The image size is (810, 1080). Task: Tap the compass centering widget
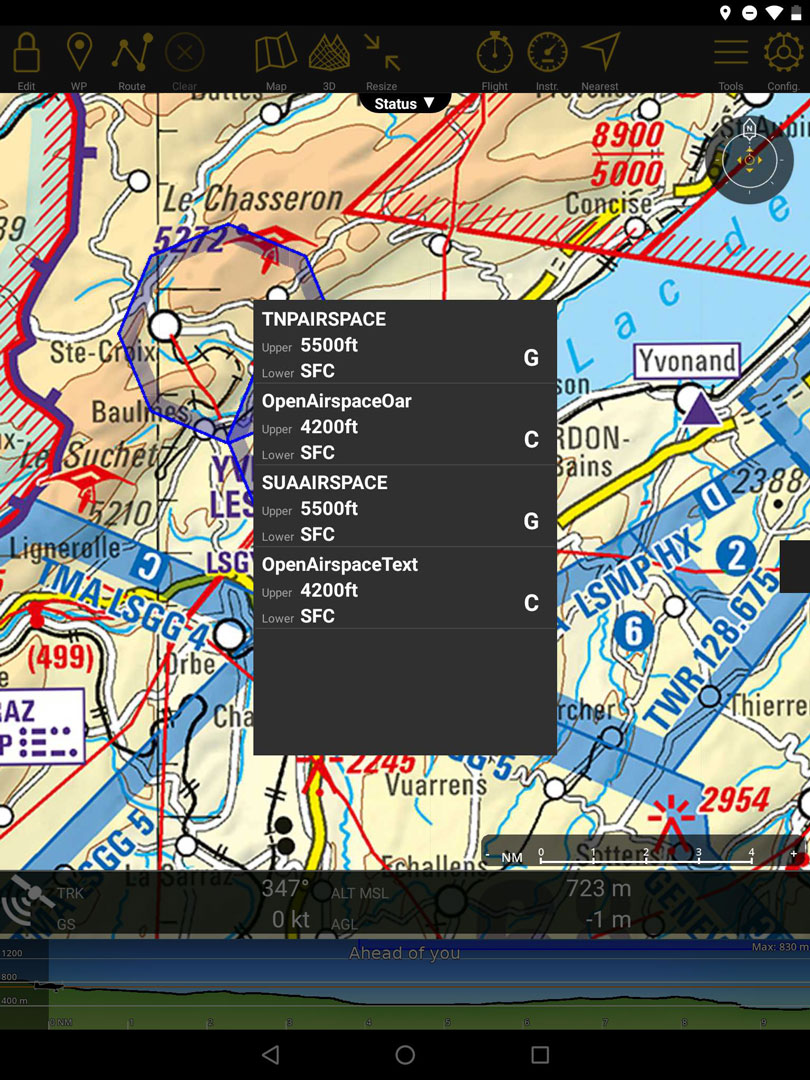tap(749, 160)
